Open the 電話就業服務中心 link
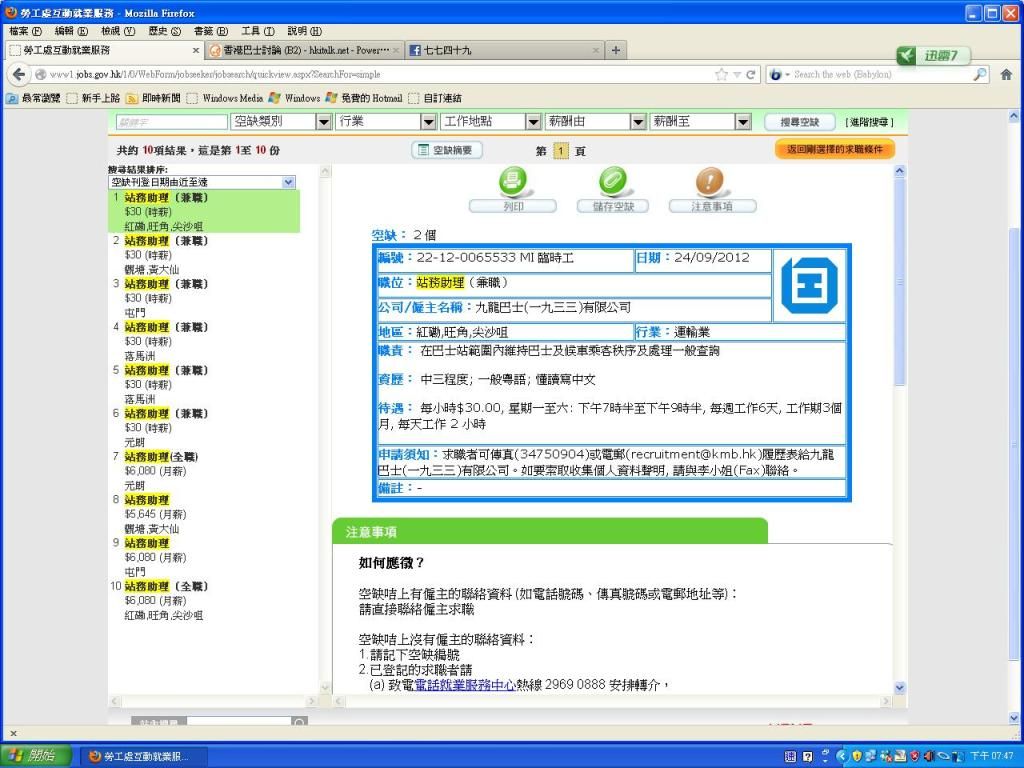The width and height of the screenshot is (1024, 768). pos(466,684)
